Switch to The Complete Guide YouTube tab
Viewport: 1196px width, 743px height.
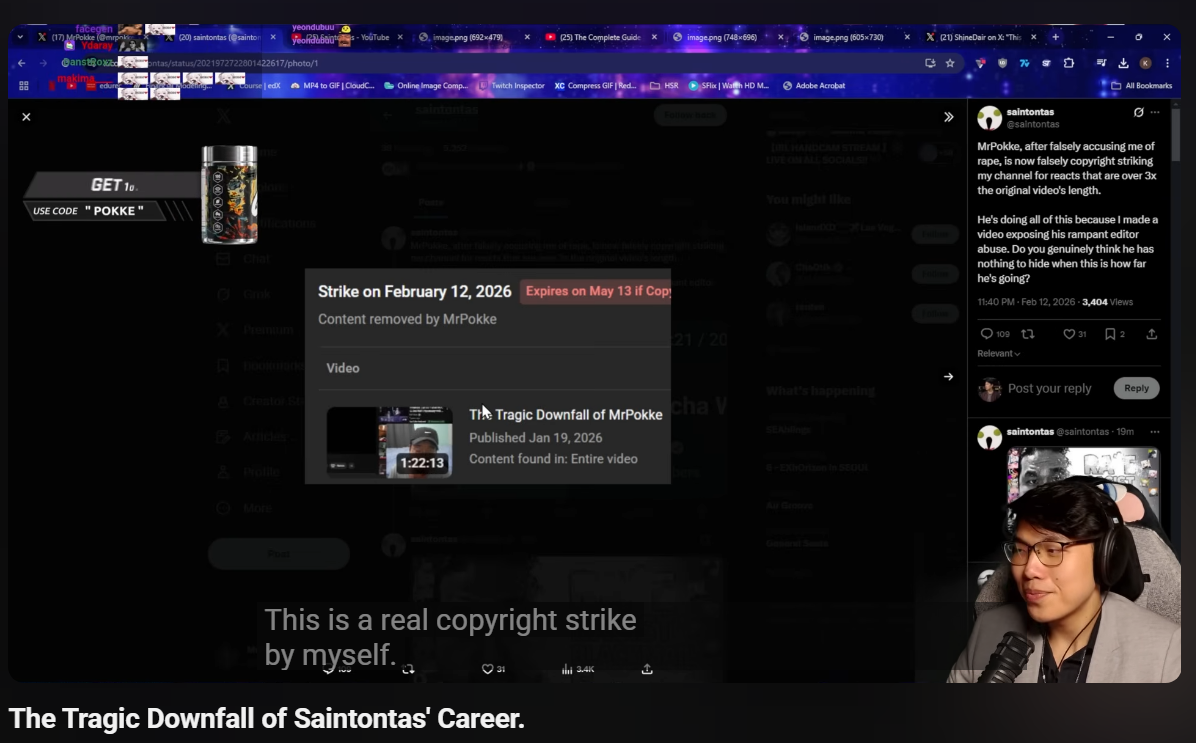(600, 37)
